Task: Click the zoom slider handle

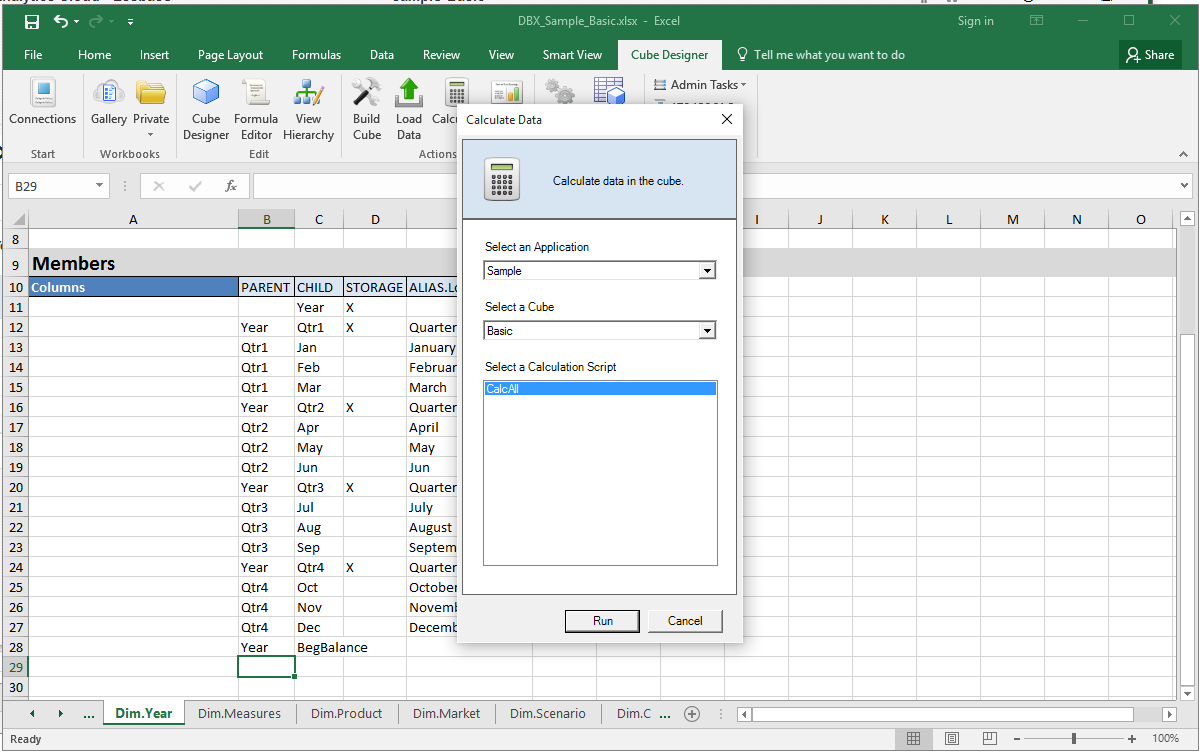Action: (x=1074, y=739)
